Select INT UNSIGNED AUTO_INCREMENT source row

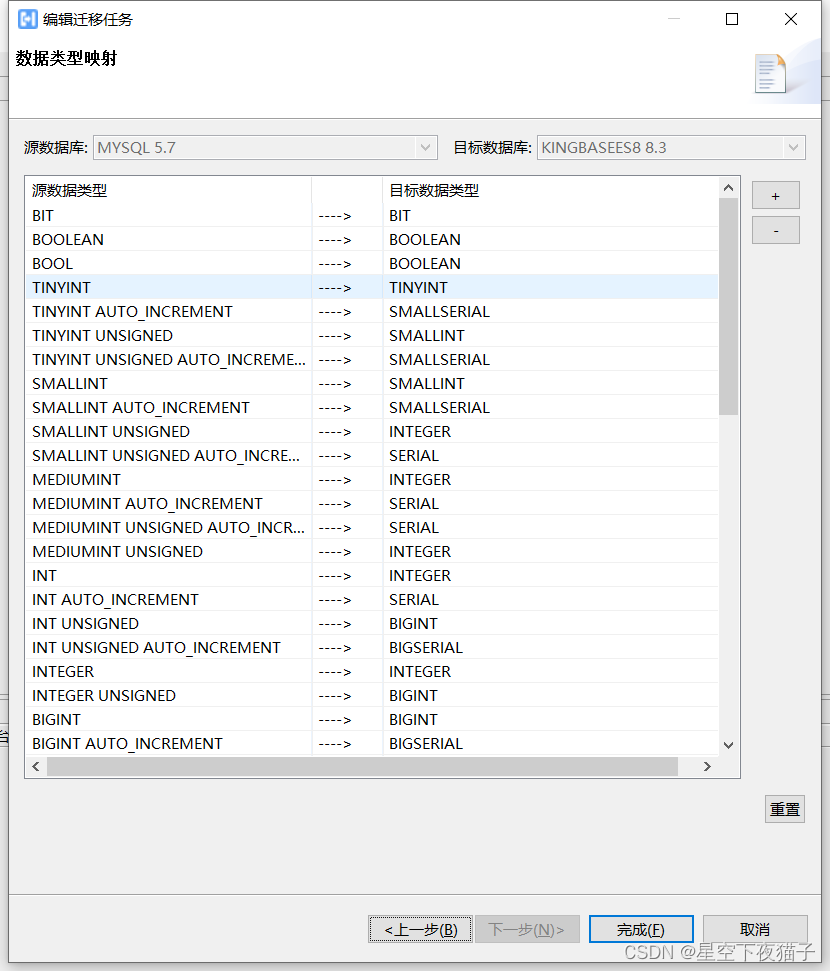pyautogui.click(x=168, y=648)
